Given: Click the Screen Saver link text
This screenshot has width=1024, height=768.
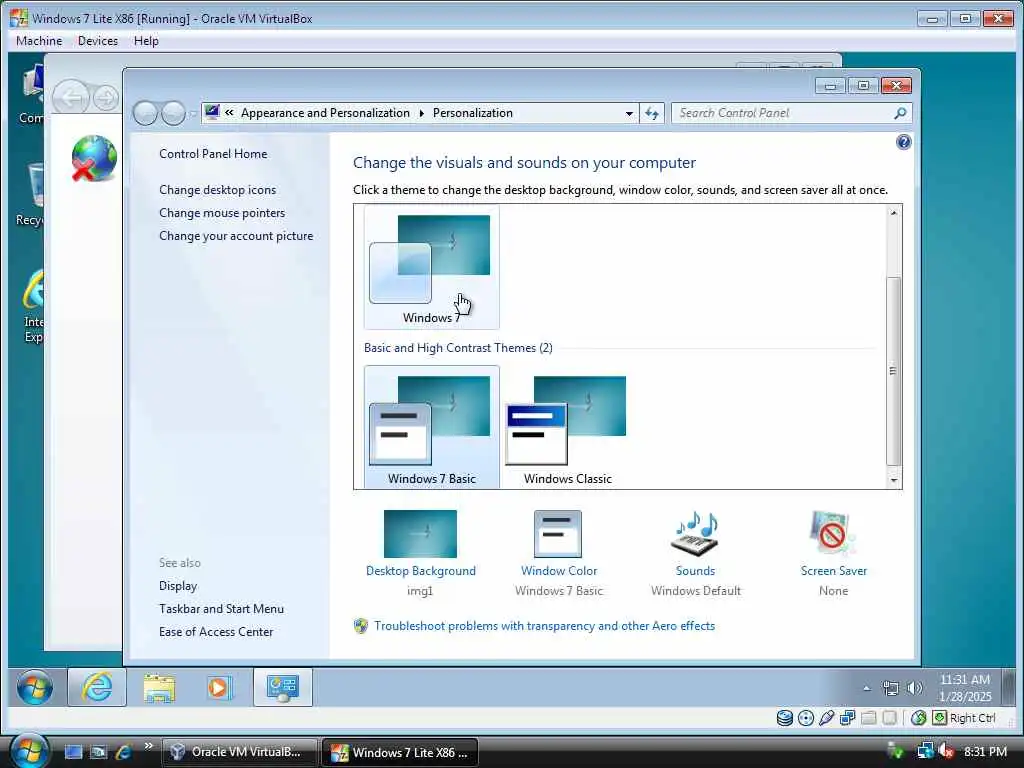Looking at the screenshot, I should coord(834,571).
